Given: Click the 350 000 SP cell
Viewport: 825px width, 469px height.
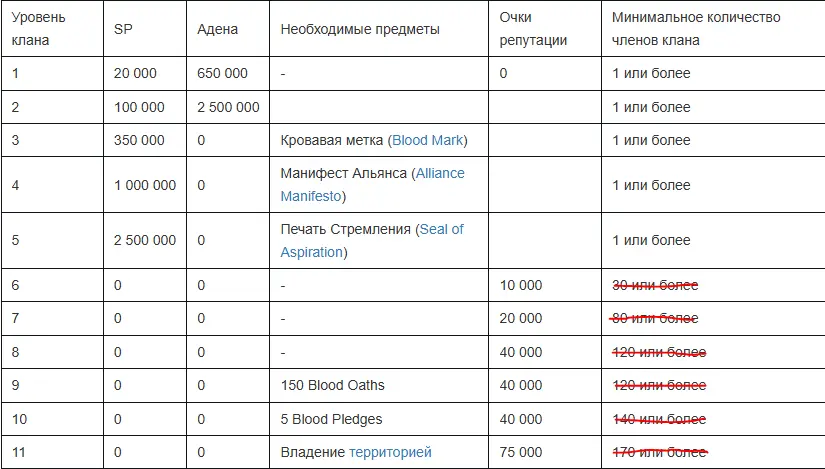Looking at the screenshot, I should [140, 141].
